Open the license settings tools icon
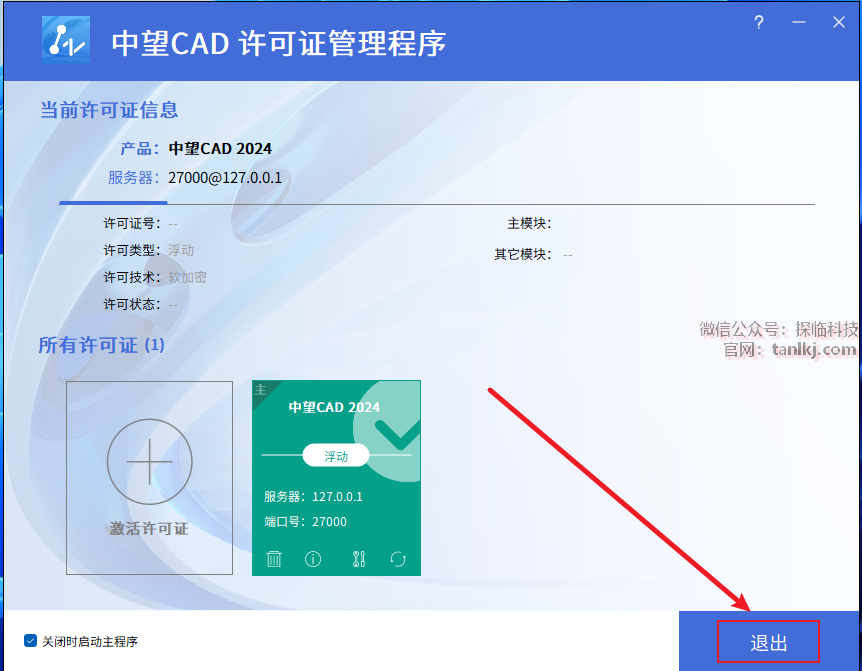 click(358, 559)
